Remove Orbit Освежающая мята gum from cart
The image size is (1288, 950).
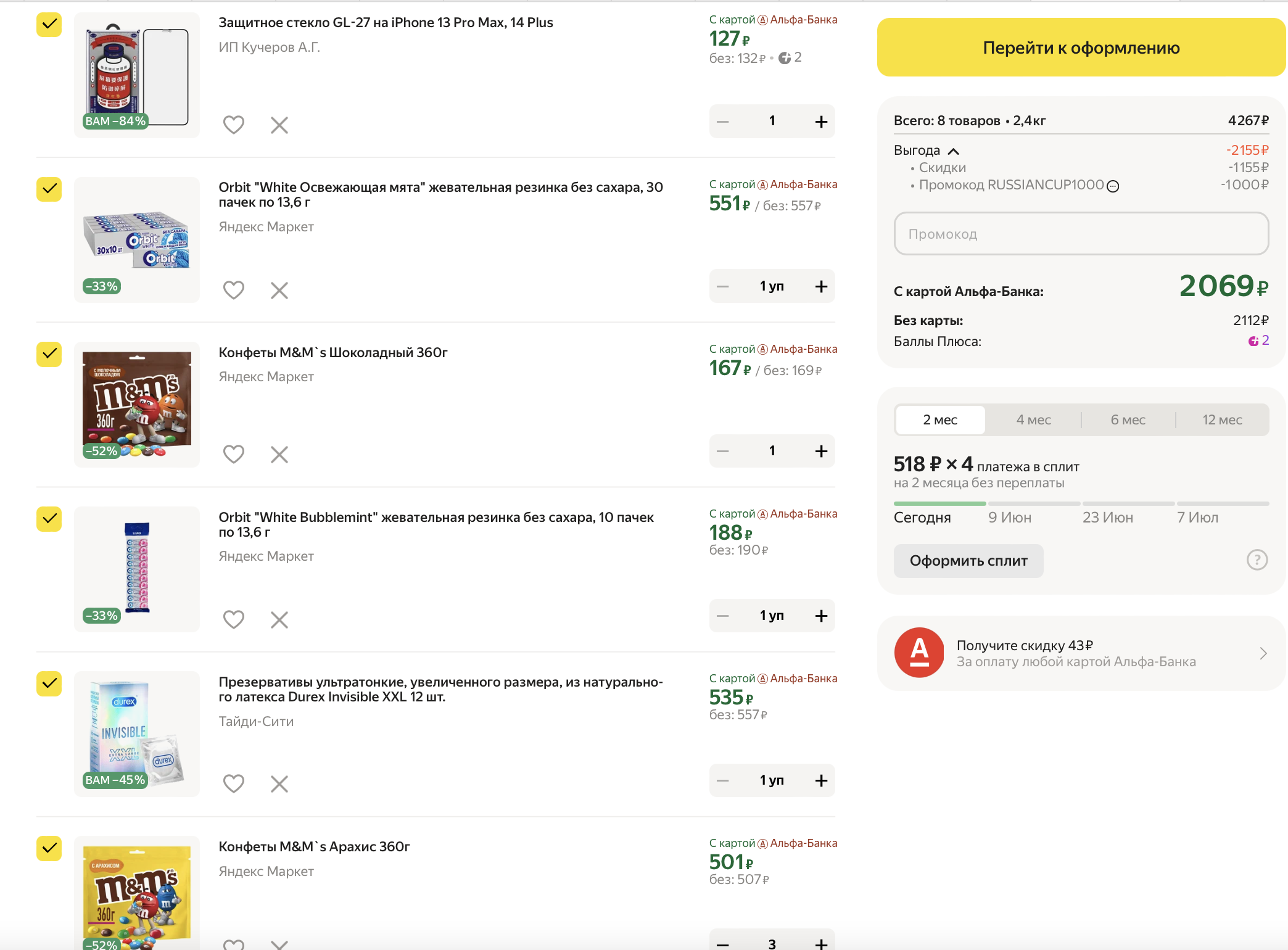coord(279,290)
